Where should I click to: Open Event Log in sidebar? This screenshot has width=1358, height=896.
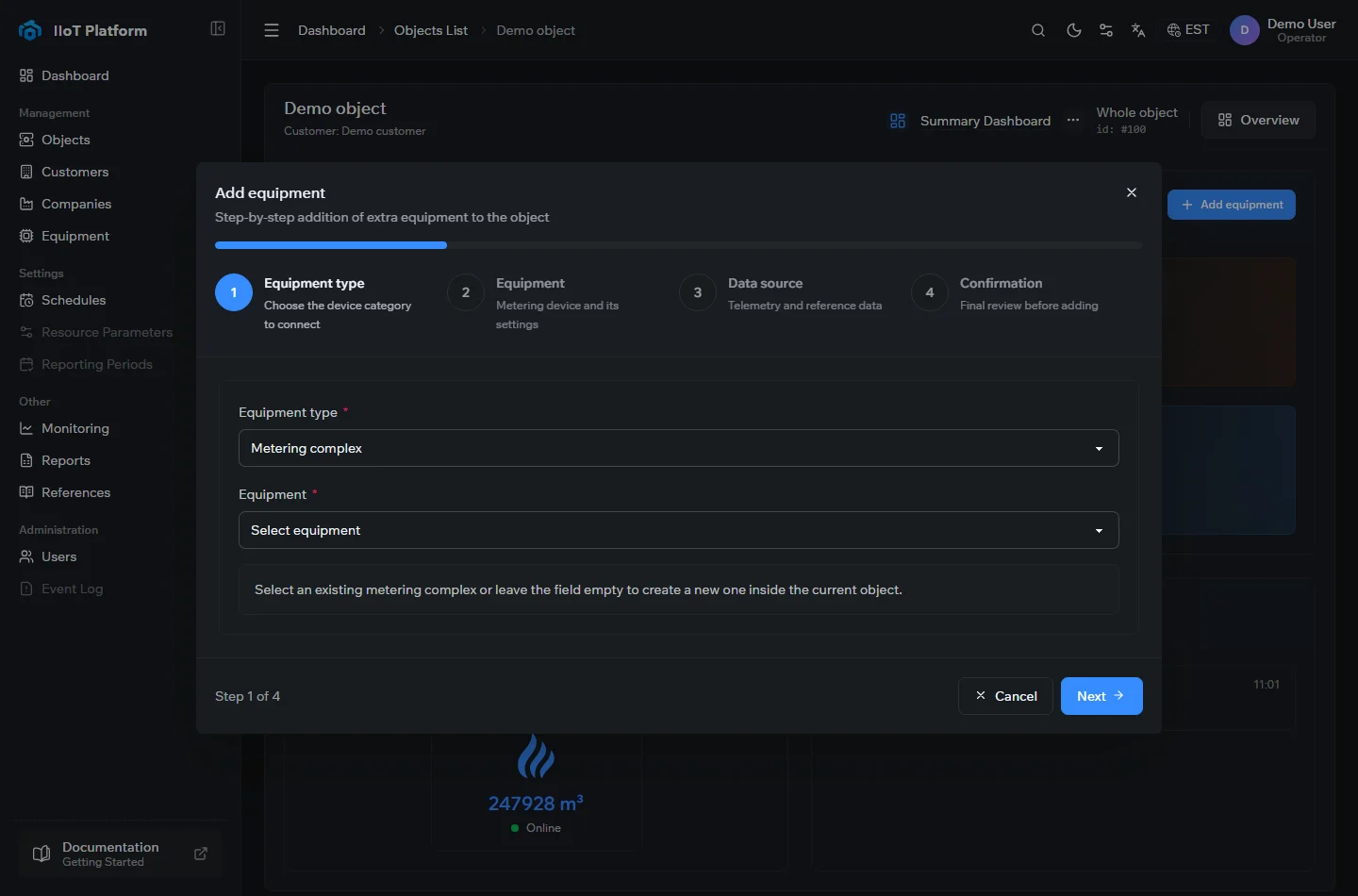tap(72, 589)
